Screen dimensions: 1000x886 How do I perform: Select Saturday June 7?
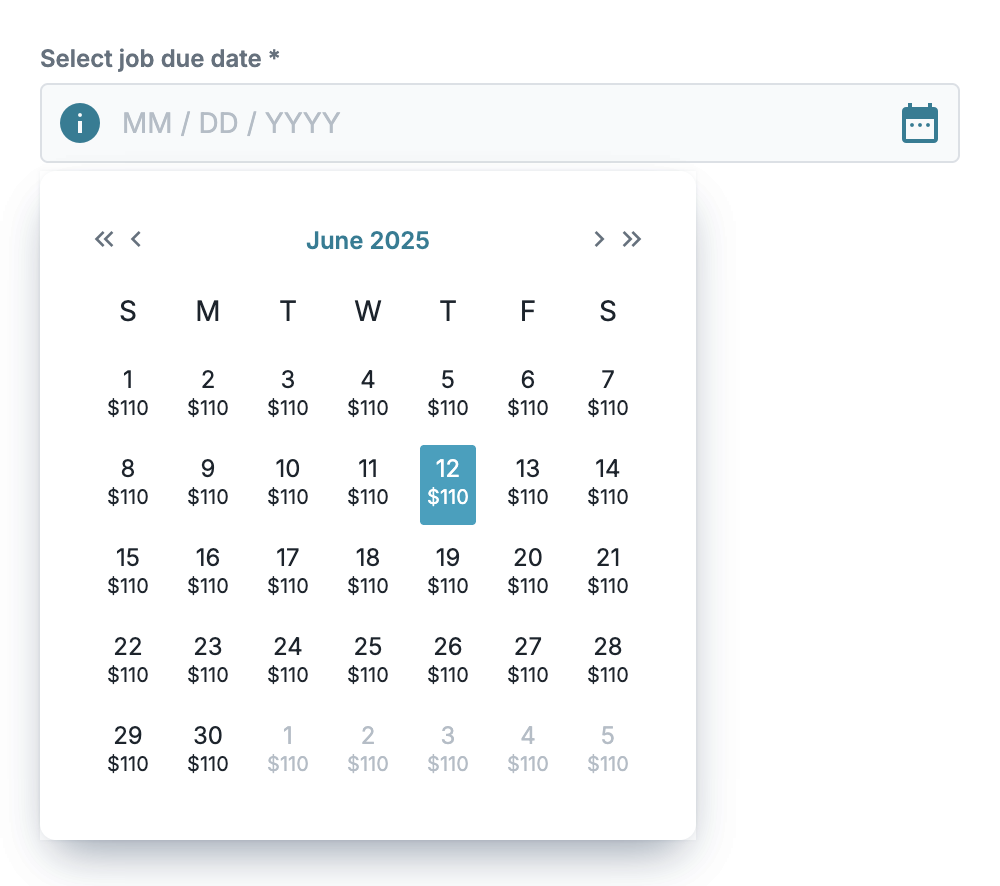[x=608, y=394]
